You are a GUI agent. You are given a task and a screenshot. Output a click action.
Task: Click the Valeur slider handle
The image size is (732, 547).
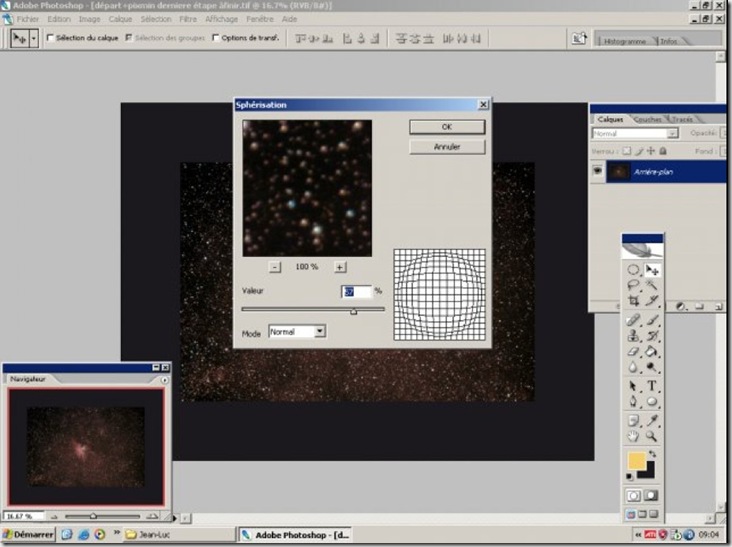point(353,311)
